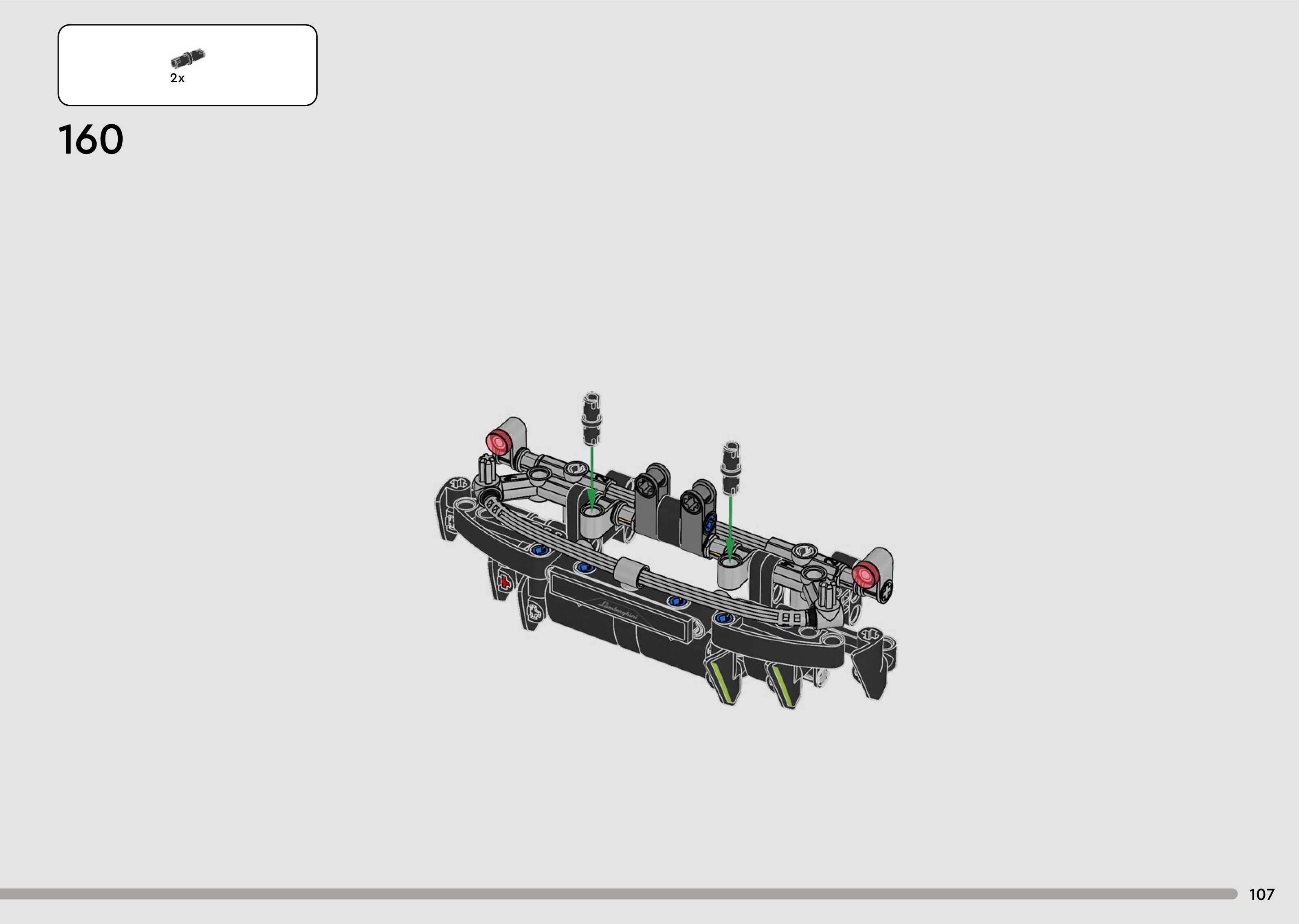This screenshot has height=924, width=1299.
Task: Click the left floating black pin above the assembly
Action: click(x=591, y=418)
